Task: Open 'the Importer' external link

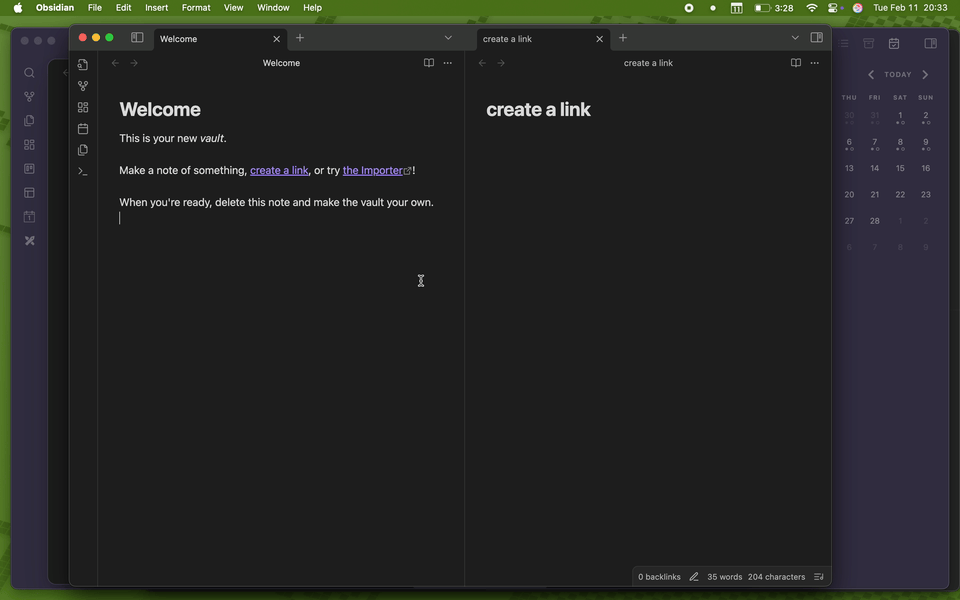Action: click(x=374, y=171)
